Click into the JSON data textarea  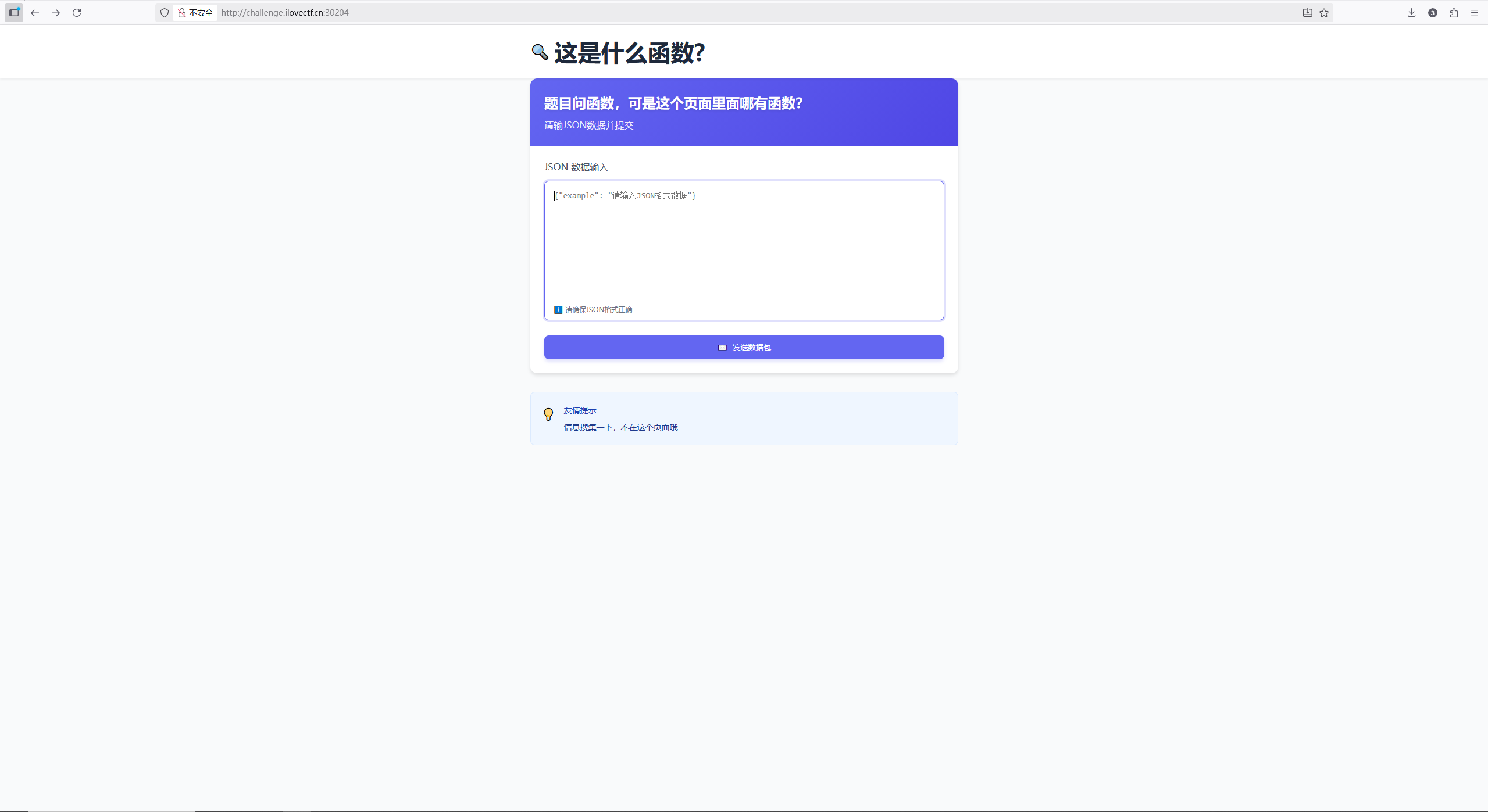744,244
